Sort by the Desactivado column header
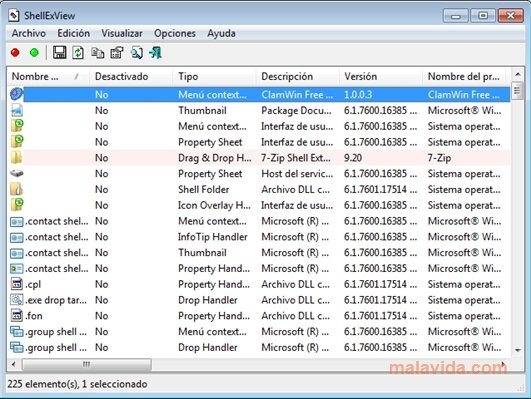 (131, 76)
